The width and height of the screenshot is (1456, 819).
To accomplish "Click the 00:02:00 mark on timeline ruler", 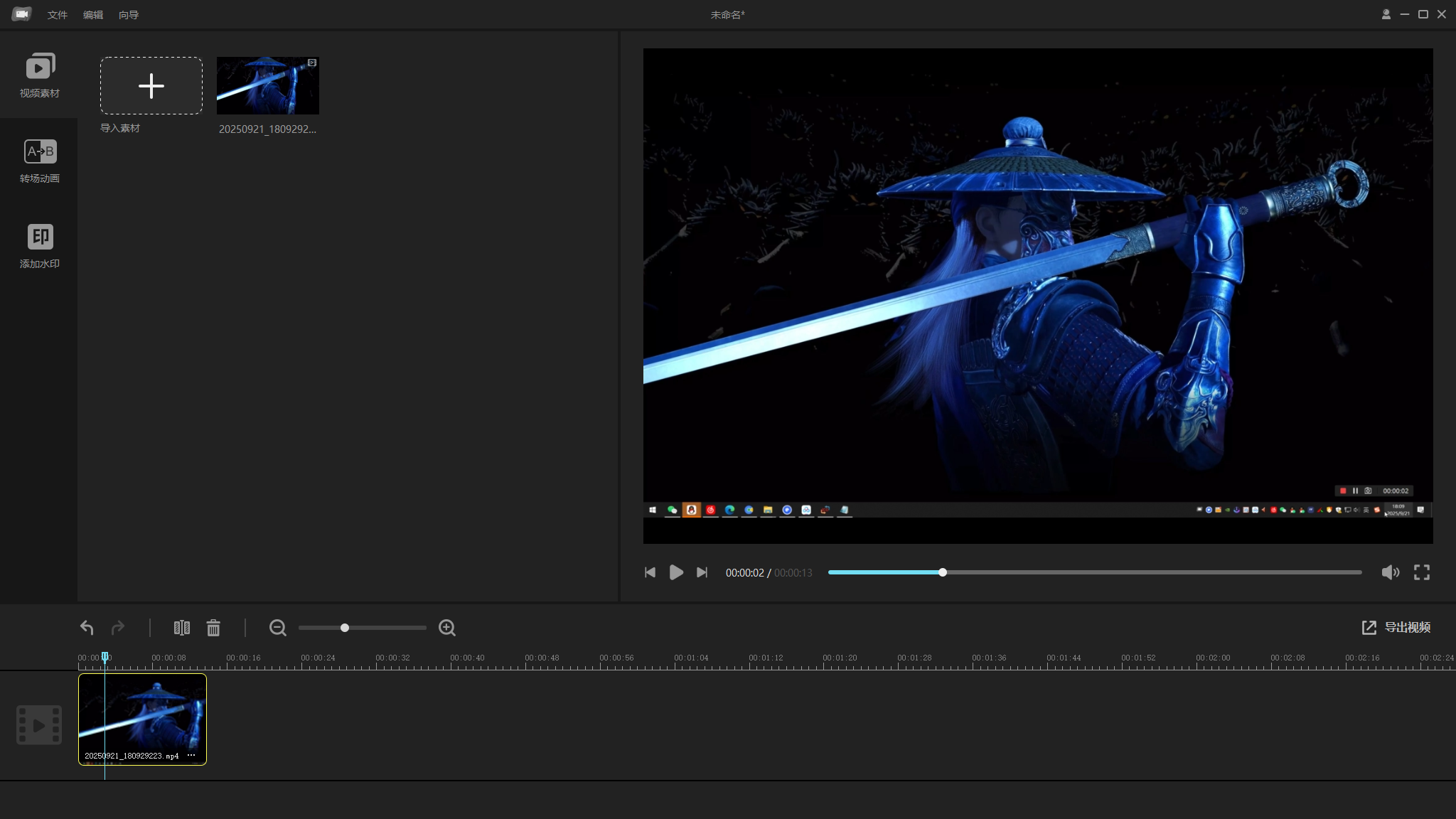I will pos(1213,658).
